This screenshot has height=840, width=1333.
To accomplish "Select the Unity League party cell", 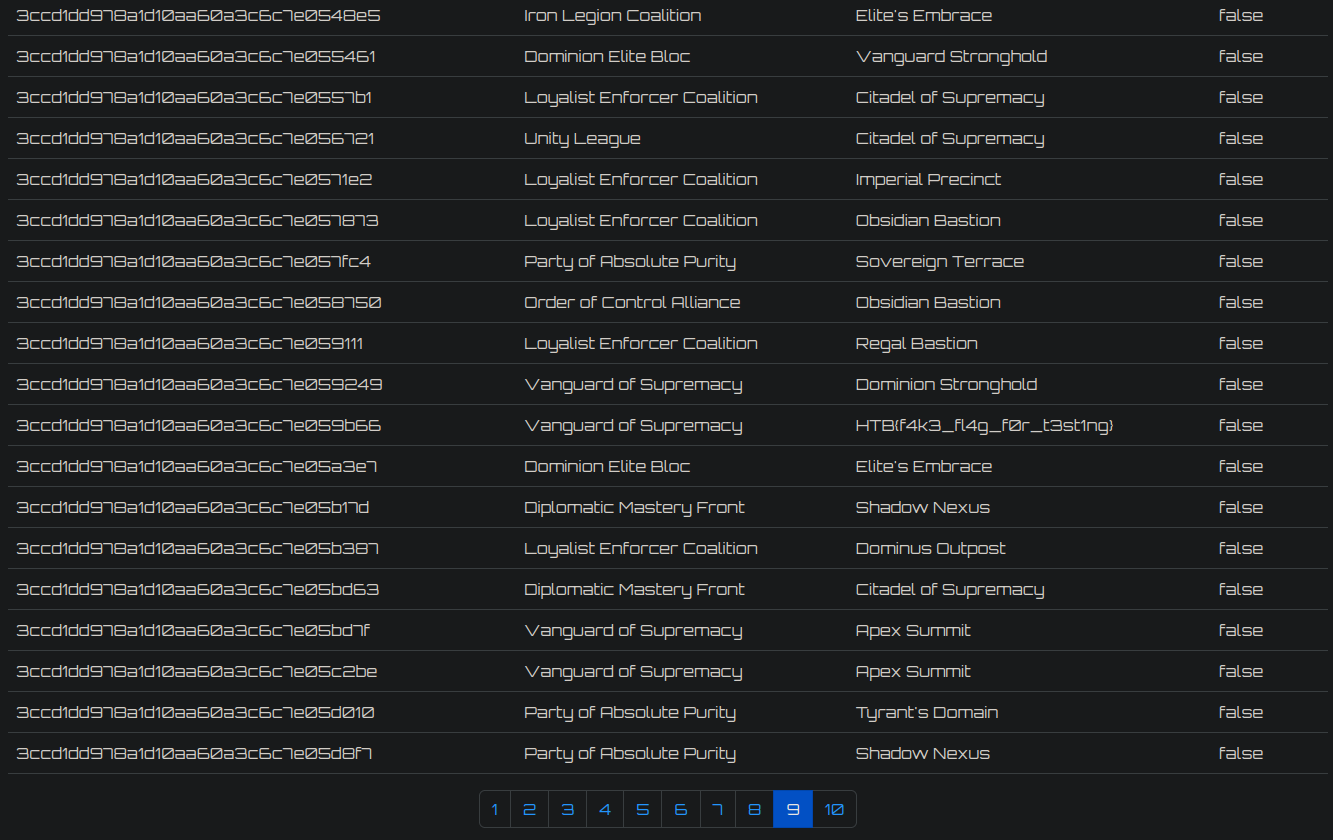I will point(582,139).
